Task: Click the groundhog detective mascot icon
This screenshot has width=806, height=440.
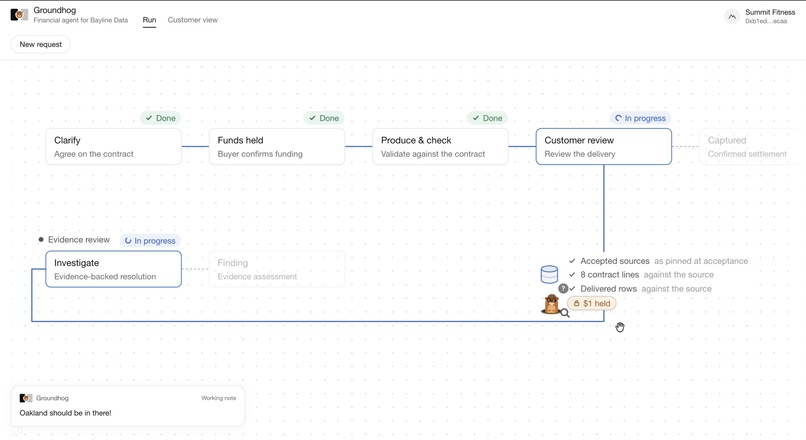Action: [x=552, y=304]
